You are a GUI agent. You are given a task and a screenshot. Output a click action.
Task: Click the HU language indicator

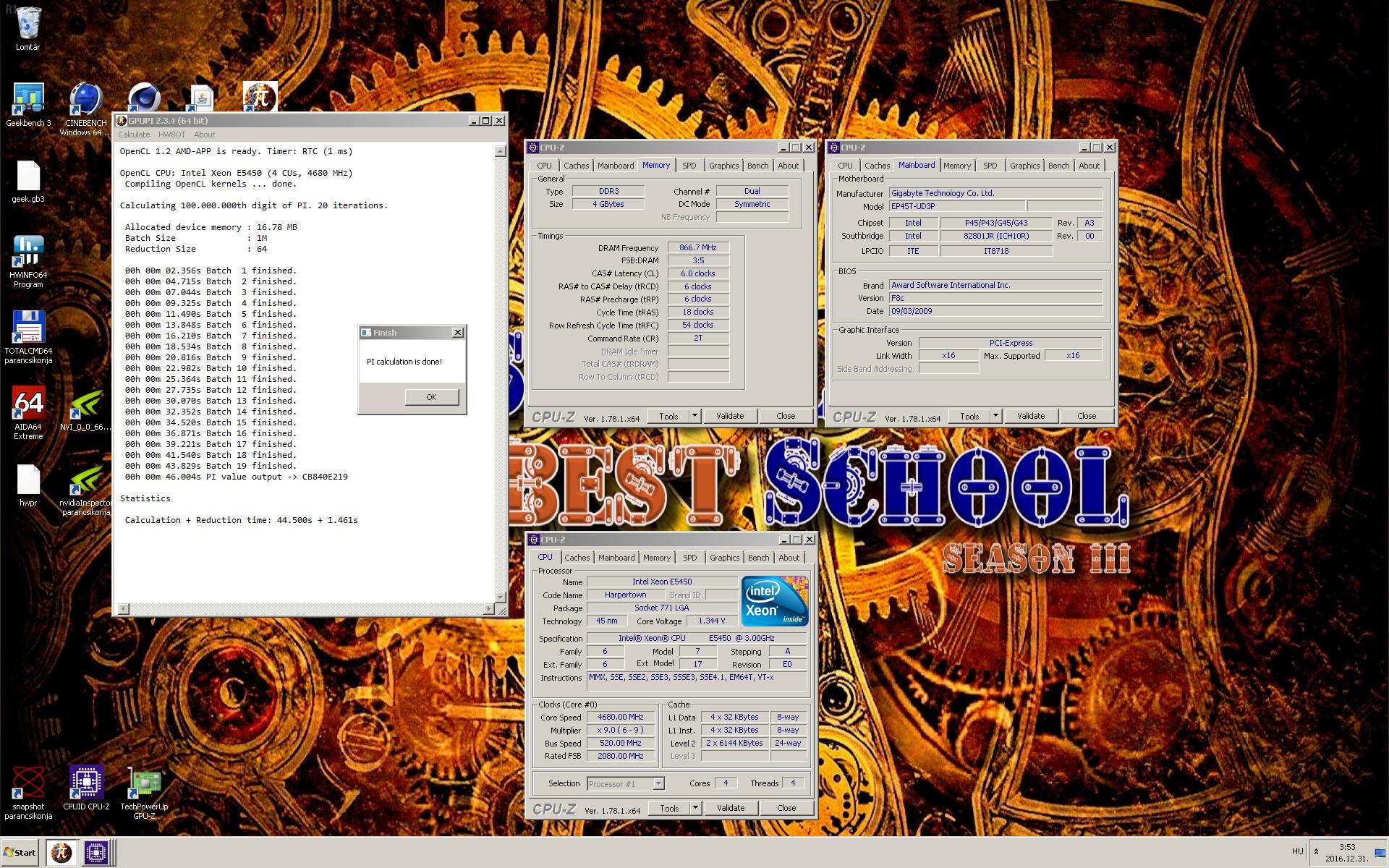click(1297, 851)
